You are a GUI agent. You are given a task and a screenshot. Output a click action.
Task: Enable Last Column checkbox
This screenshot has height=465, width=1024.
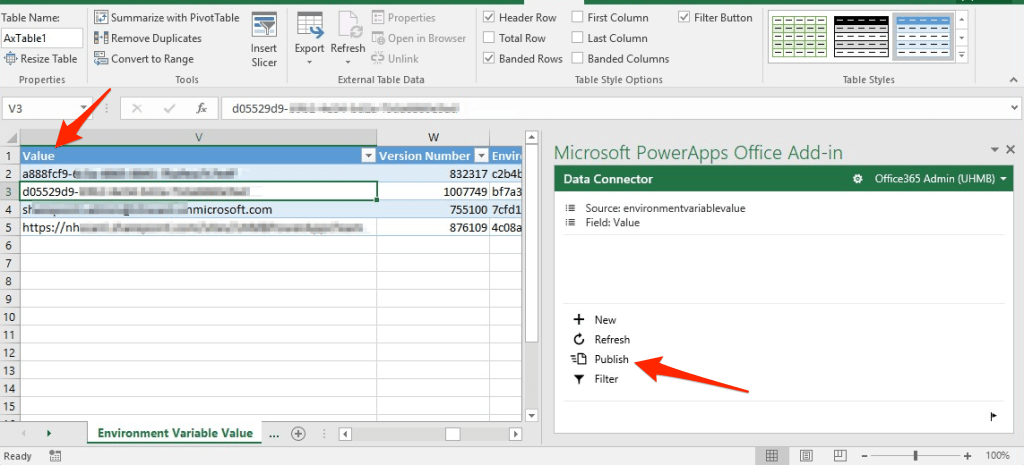(x=577, y=38)
